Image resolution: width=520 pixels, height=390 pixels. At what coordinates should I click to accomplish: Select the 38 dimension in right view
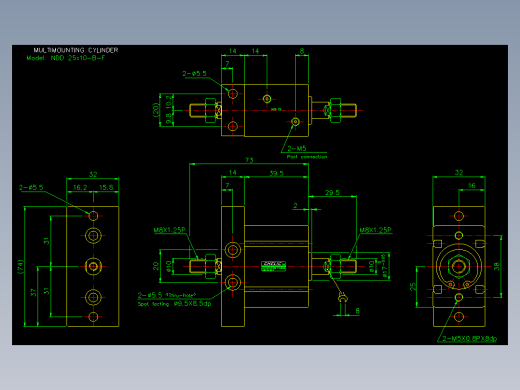(x=497, y=266)
